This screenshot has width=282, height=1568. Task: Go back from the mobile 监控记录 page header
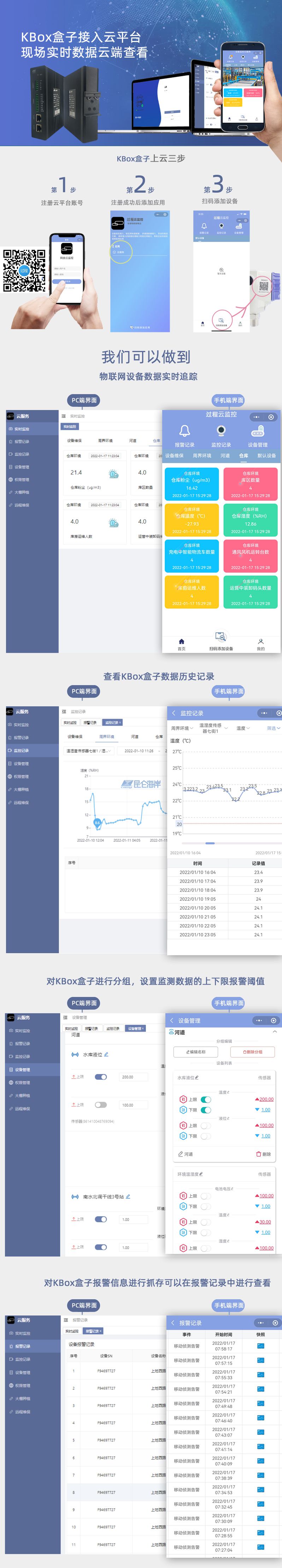(x=174, y=713)
